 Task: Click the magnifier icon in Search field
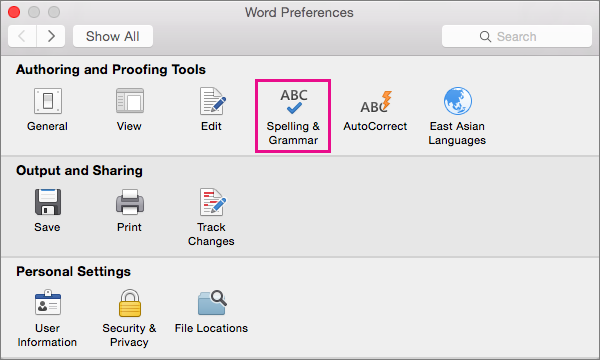coord(485,37)
